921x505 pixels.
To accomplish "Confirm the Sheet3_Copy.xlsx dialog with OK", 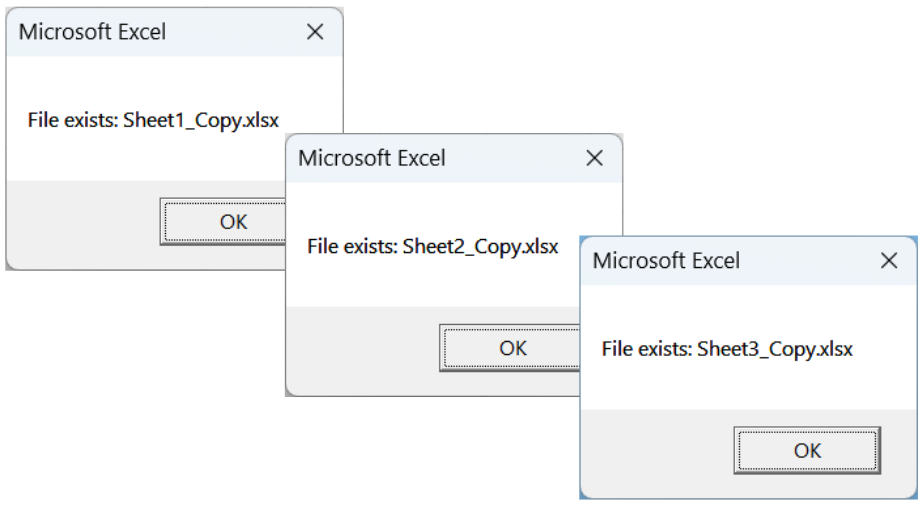I will point(807,450).
